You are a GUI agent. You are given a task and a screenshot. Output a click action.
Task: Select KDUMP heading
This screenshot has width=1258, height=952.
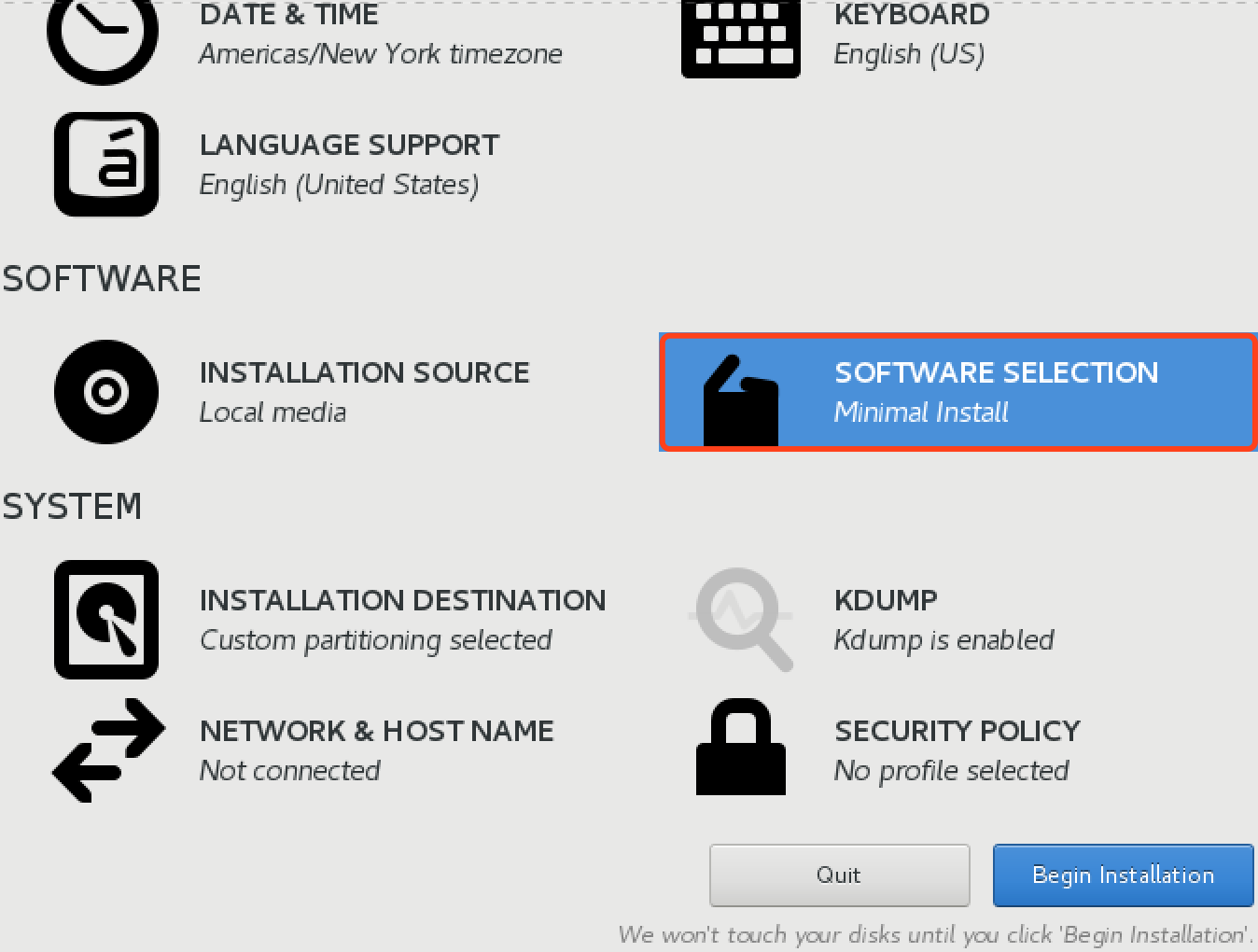coord(886,600)
